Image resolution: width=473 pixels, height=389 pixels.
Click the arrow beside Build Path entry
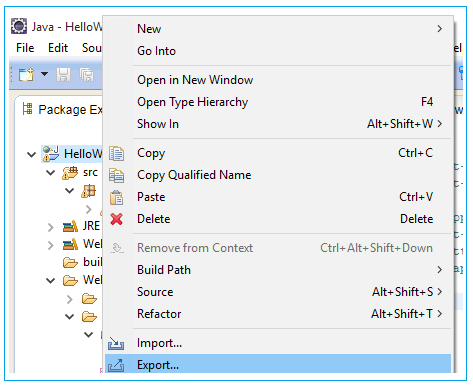coord(440,270)
